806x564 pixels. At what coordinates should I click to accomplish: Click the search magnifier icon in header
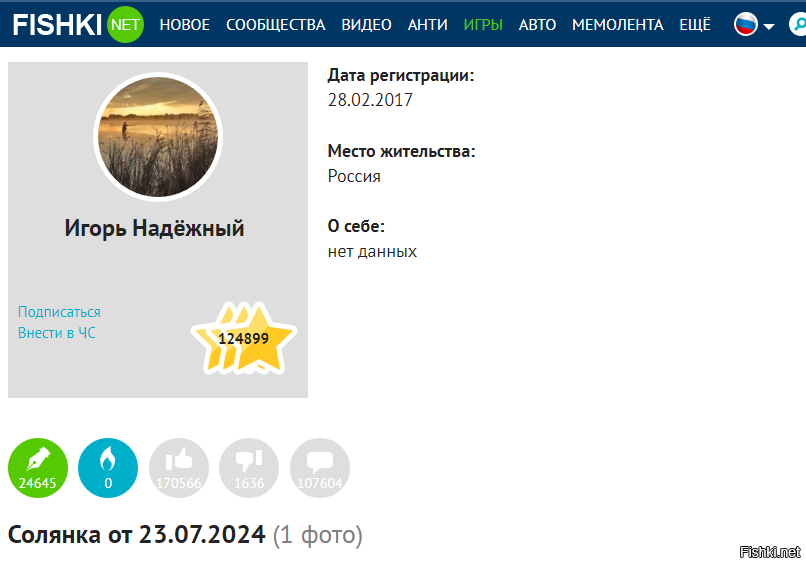pos(798,24)
